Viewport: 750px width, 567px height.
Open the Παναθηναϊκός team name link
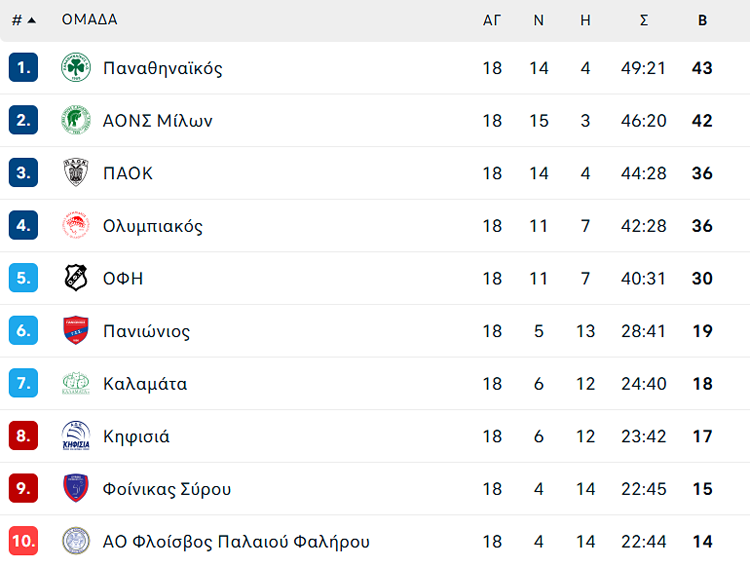pyautogui.click(x=162, y=68)
